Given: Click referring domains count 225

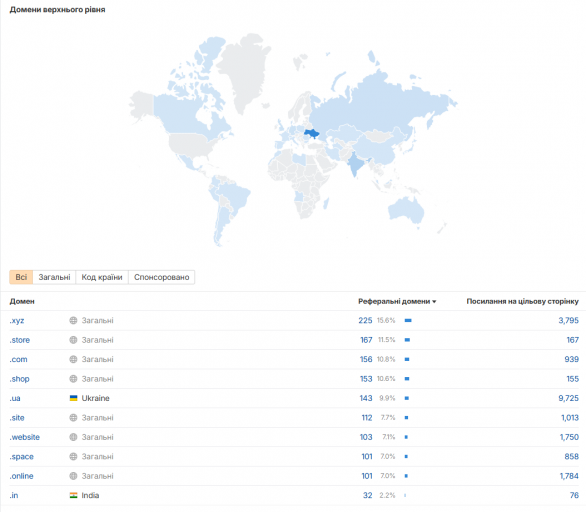Looking at the screenshot, I should pos(365,321).
